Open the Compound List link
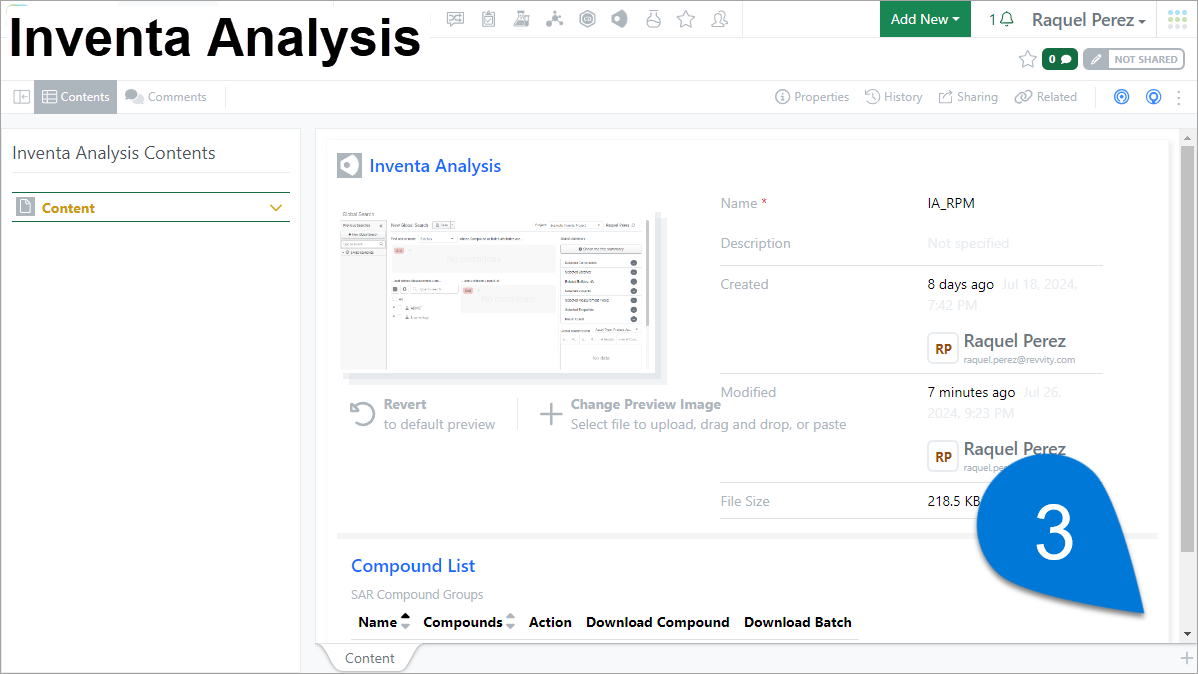The width and height of the screenshot is (1198, 674). coord(413,565)
